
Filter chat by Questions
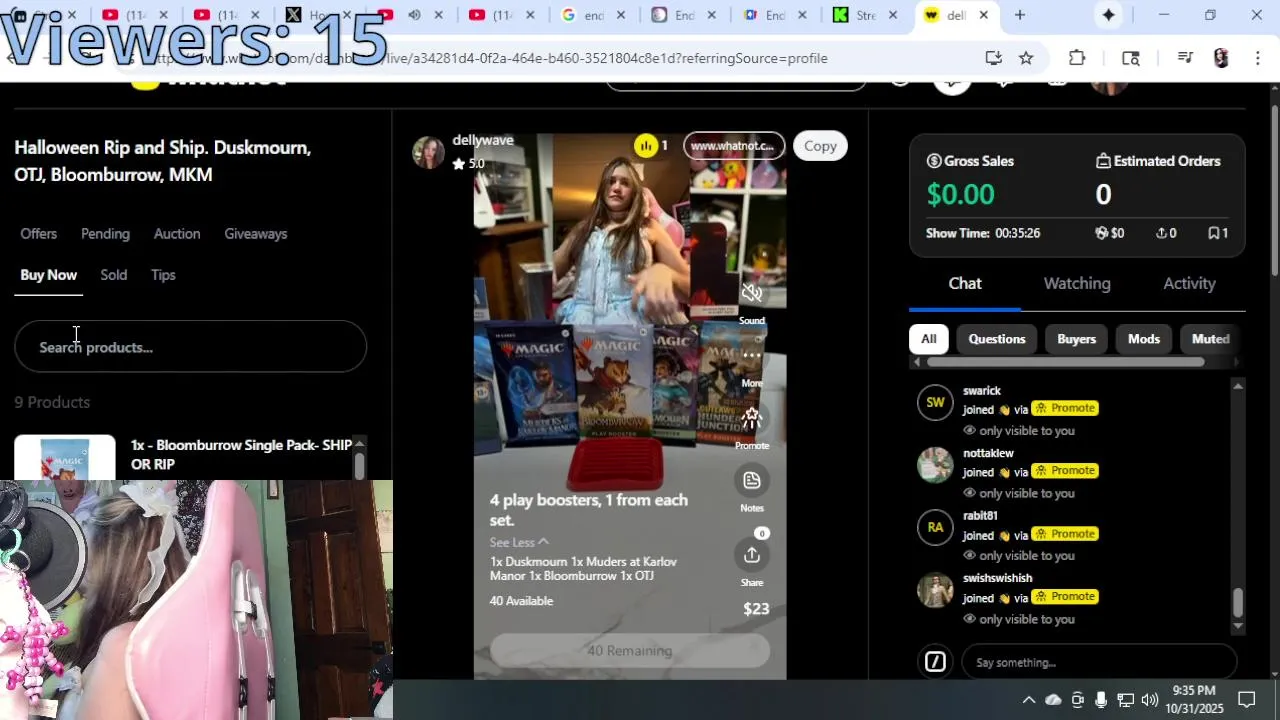(997, 339)
